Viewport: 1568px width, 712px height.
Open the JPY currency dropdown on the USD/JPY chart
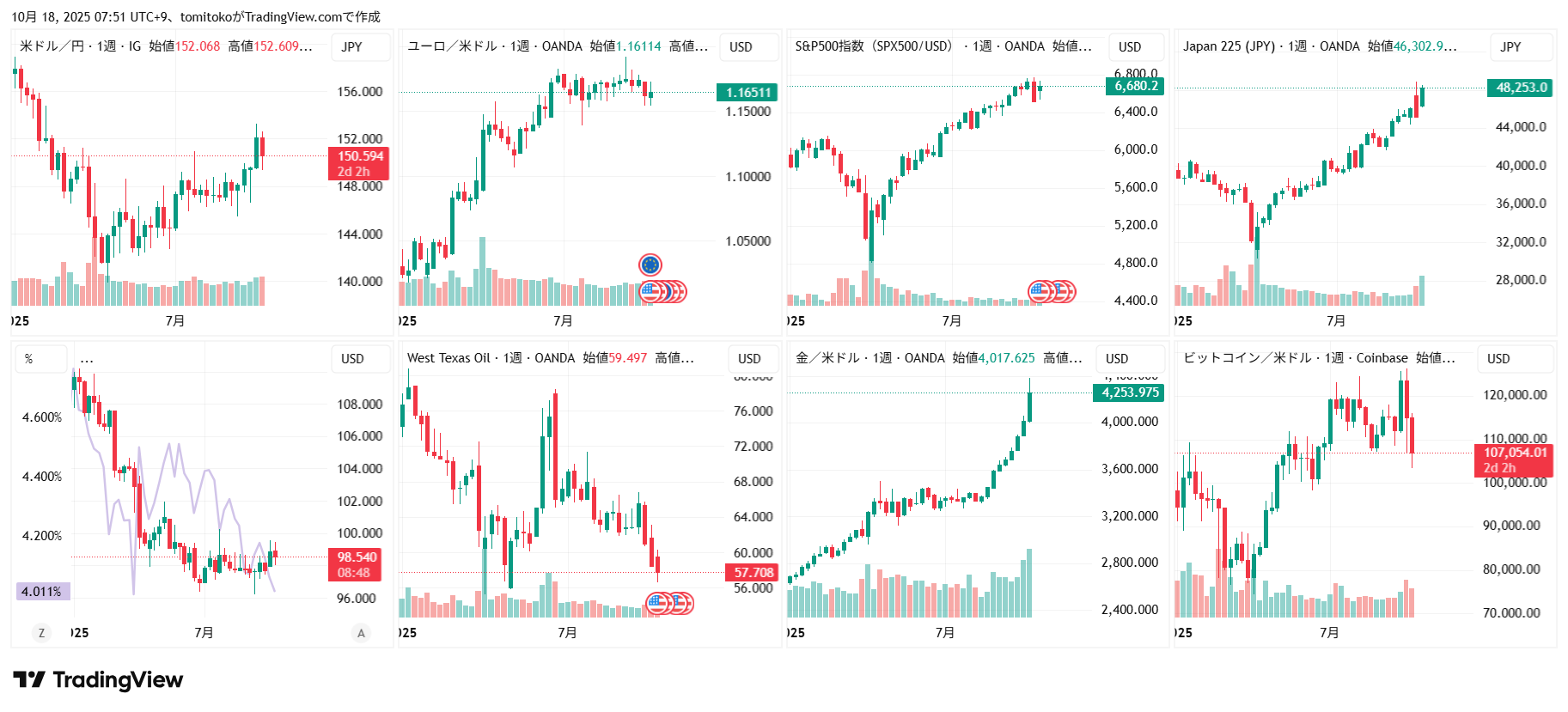(351, 47)
